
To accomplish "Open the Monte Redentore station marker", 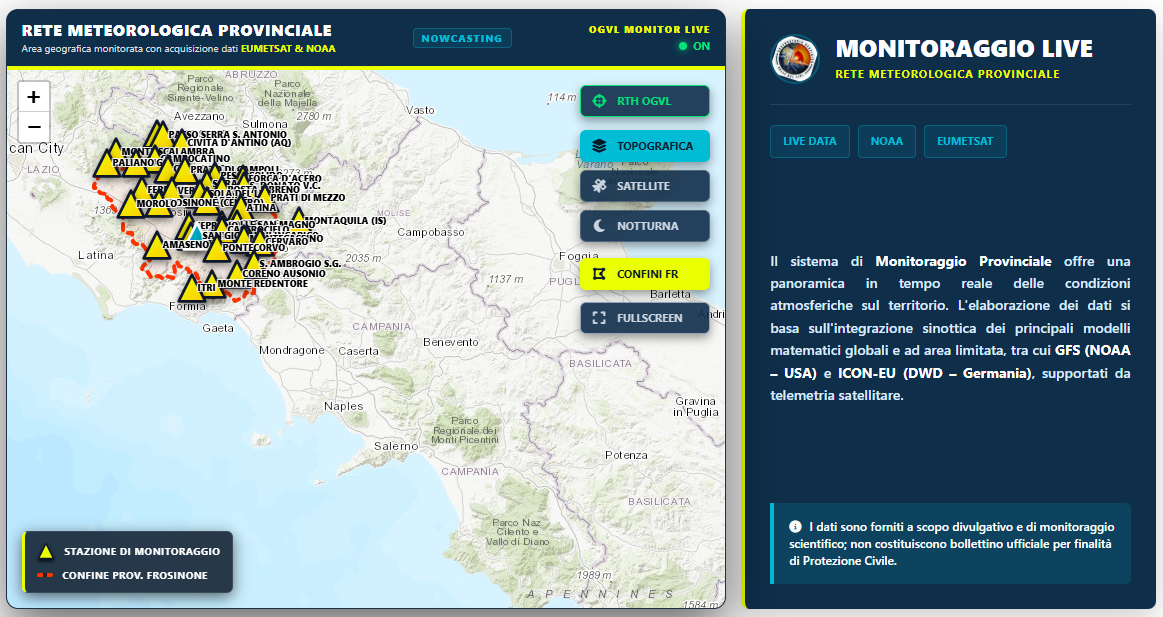I will tap(211, 284).
